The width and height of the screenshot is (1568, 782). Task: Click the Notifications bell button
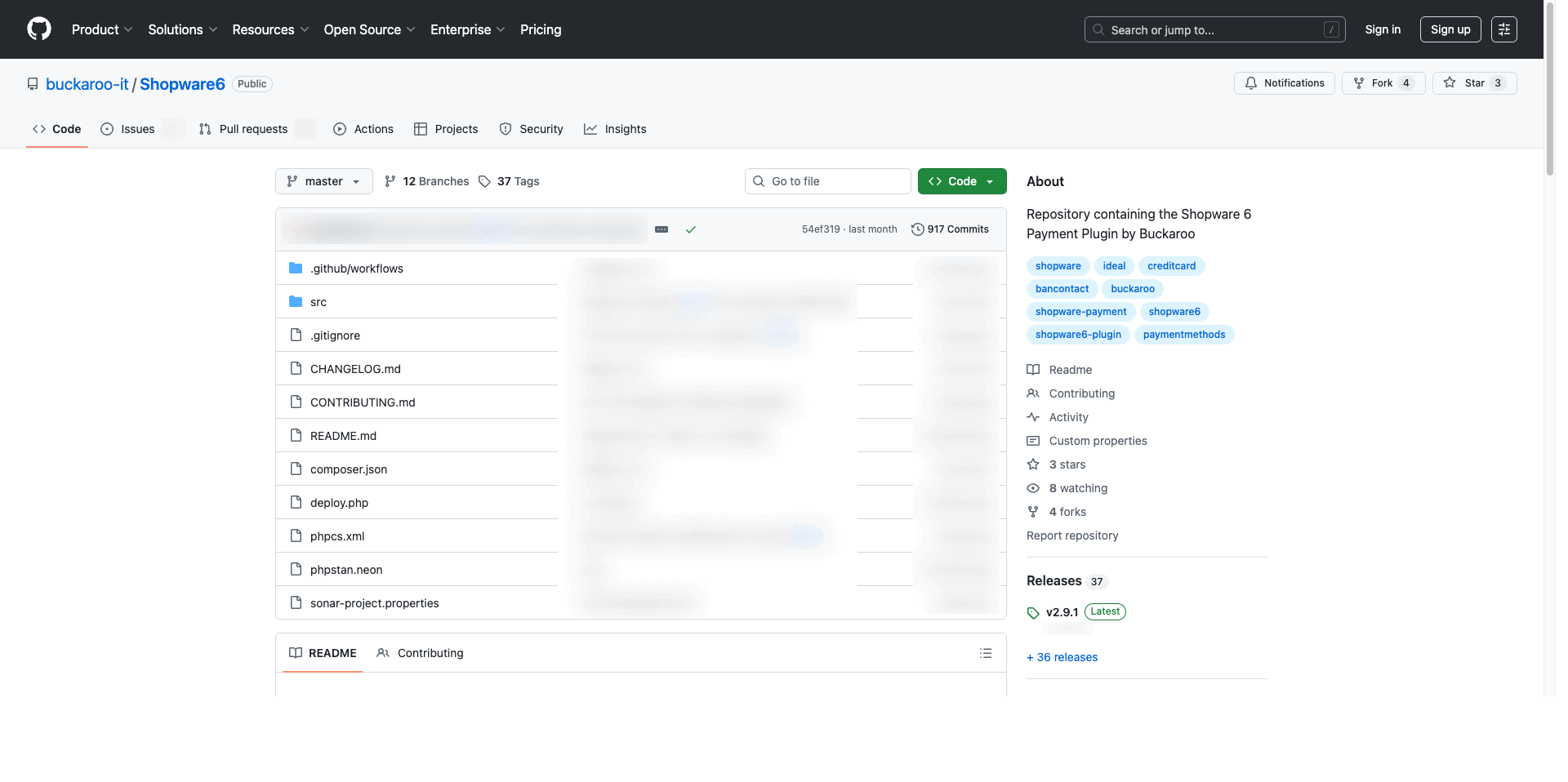coord(1284,83)
